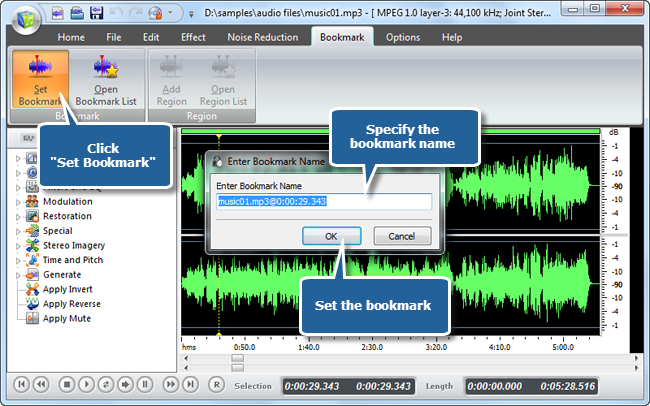Select Restoration in the effects tree
650x406 pixels.
point(67,216)
